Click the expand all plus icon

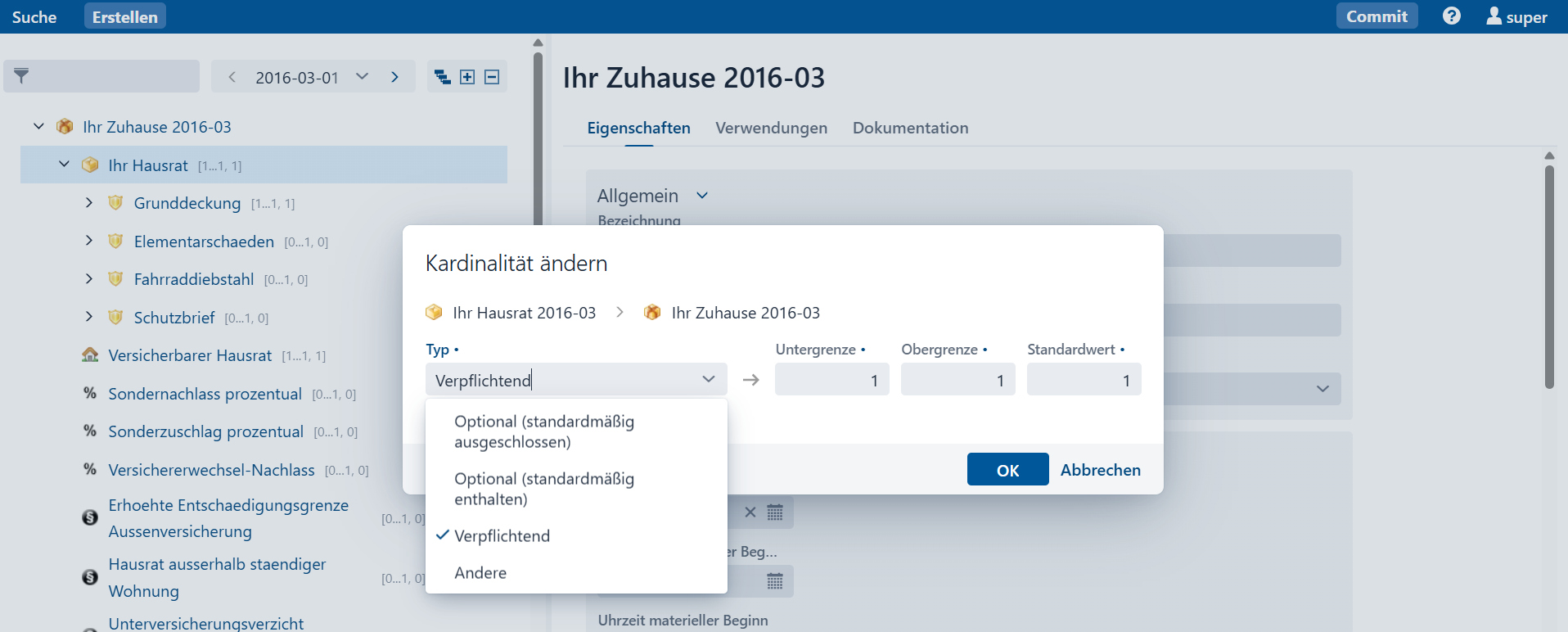467,77
